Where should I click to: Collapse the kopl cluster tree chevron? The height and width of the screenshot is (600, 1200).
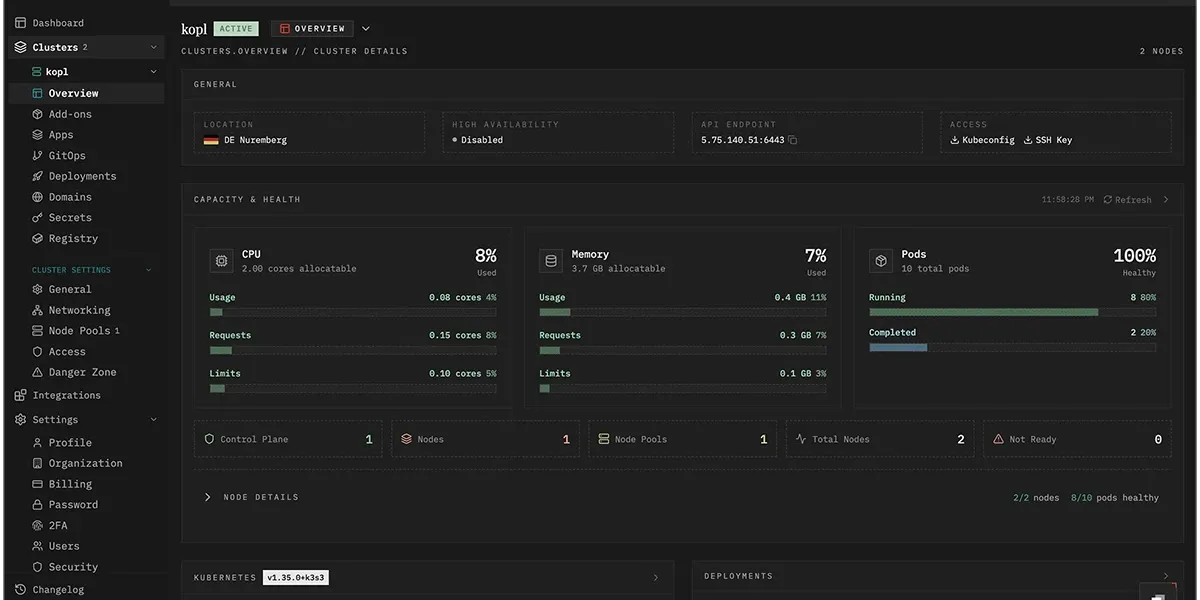pos(153,72)
